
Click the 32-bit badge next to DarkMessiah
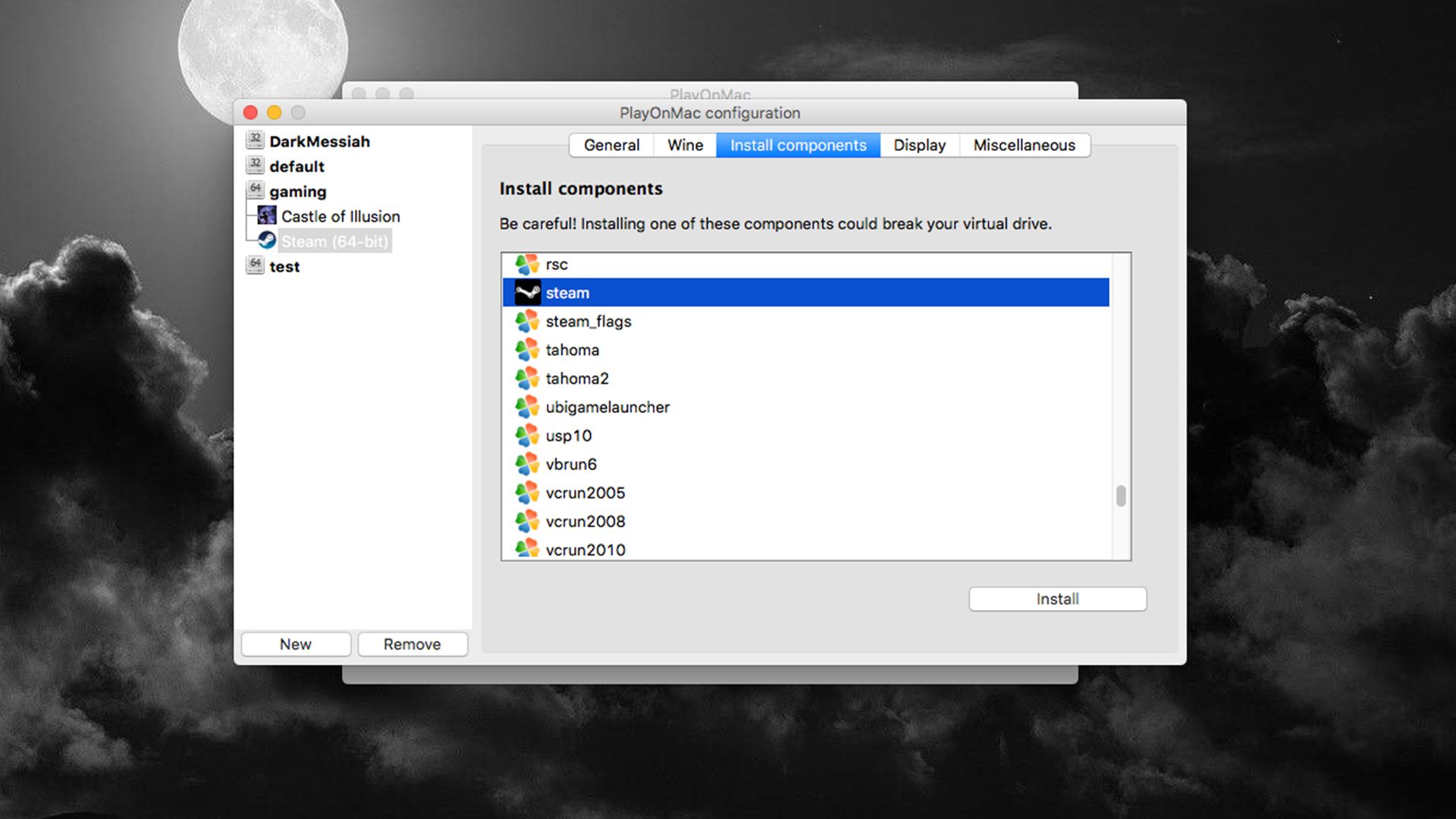[254, 138]
